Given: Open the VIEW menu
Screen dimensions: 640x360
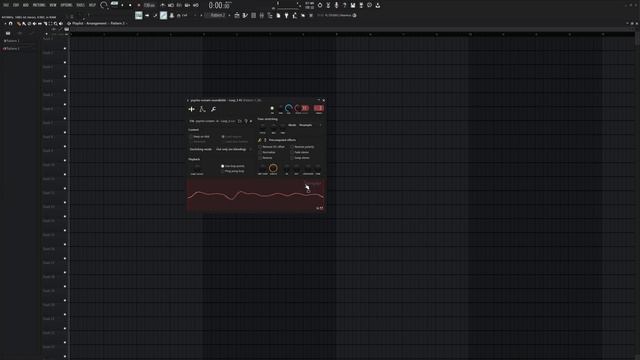Looking at the screenshot, I should (53, 5).
